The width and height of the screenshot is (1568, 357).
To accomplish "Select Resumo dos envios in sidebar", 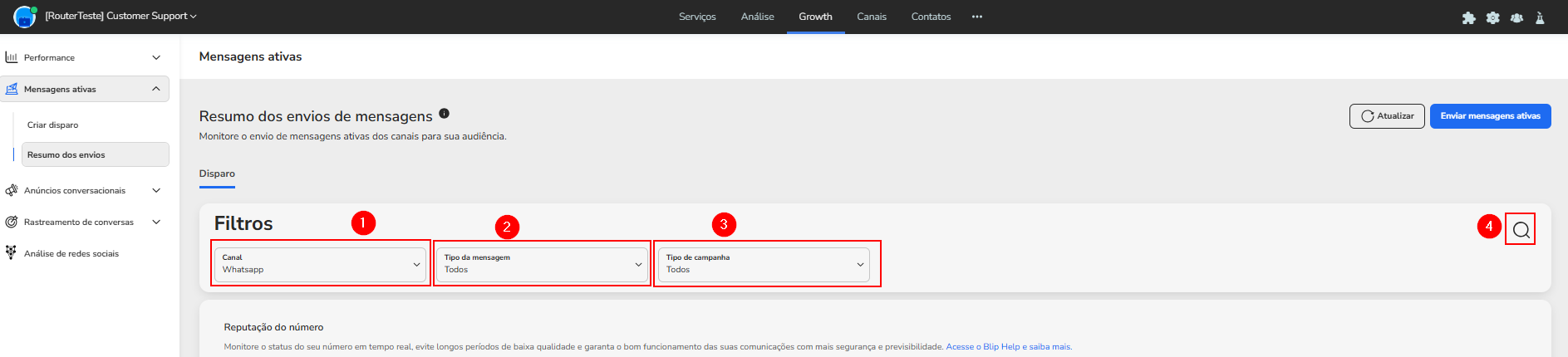I will click(x=95, y=154).
